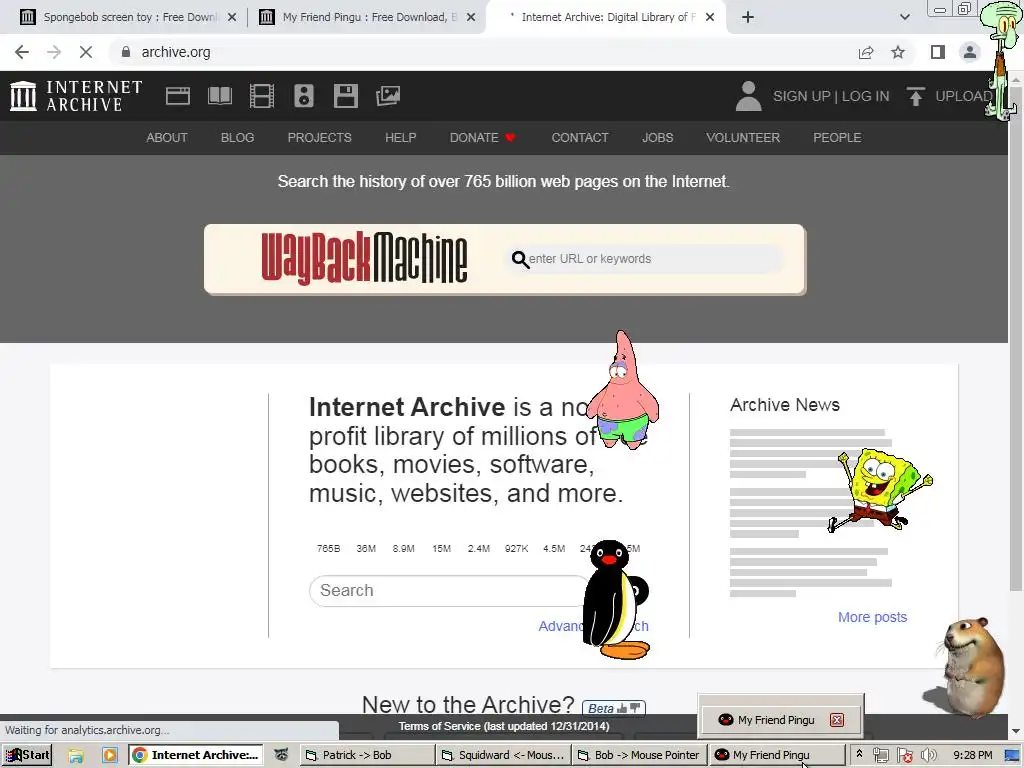Show hidden system tray icons

pos(859,754)
